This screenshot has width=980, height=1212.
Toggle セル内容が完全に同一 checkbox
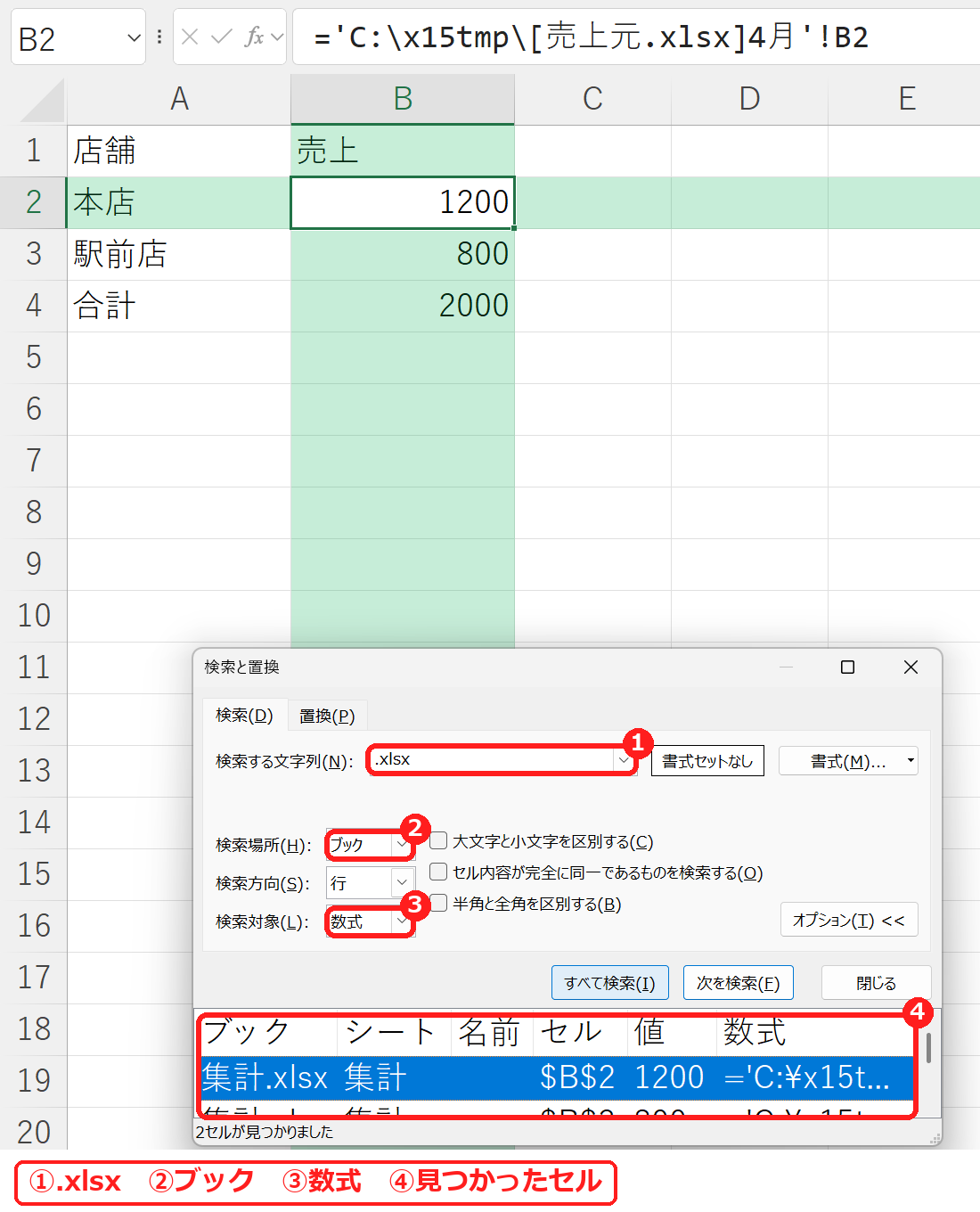pos(438,872)
